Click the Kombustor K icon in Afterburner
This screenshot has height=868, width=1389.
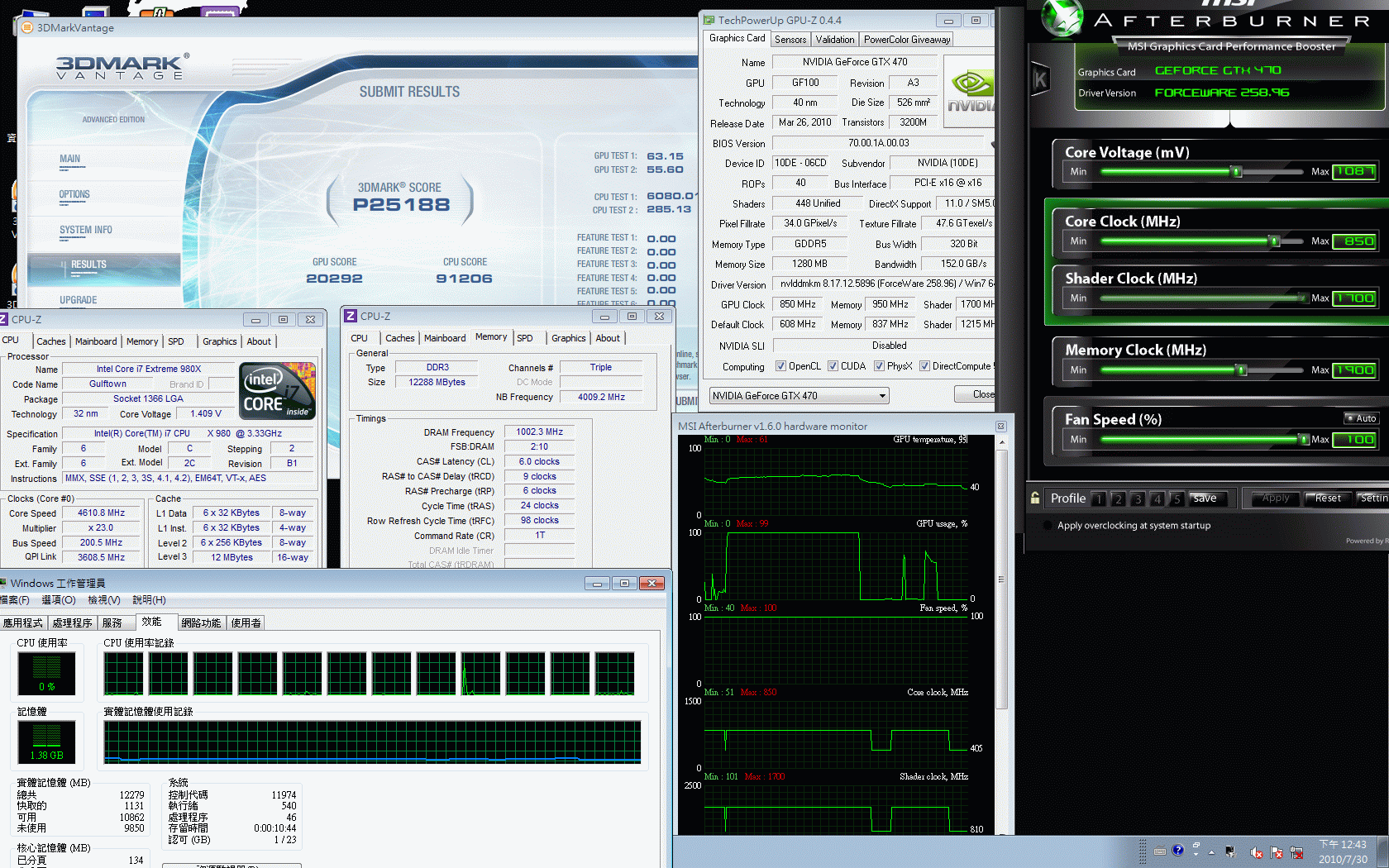[x=1040, y=79]
